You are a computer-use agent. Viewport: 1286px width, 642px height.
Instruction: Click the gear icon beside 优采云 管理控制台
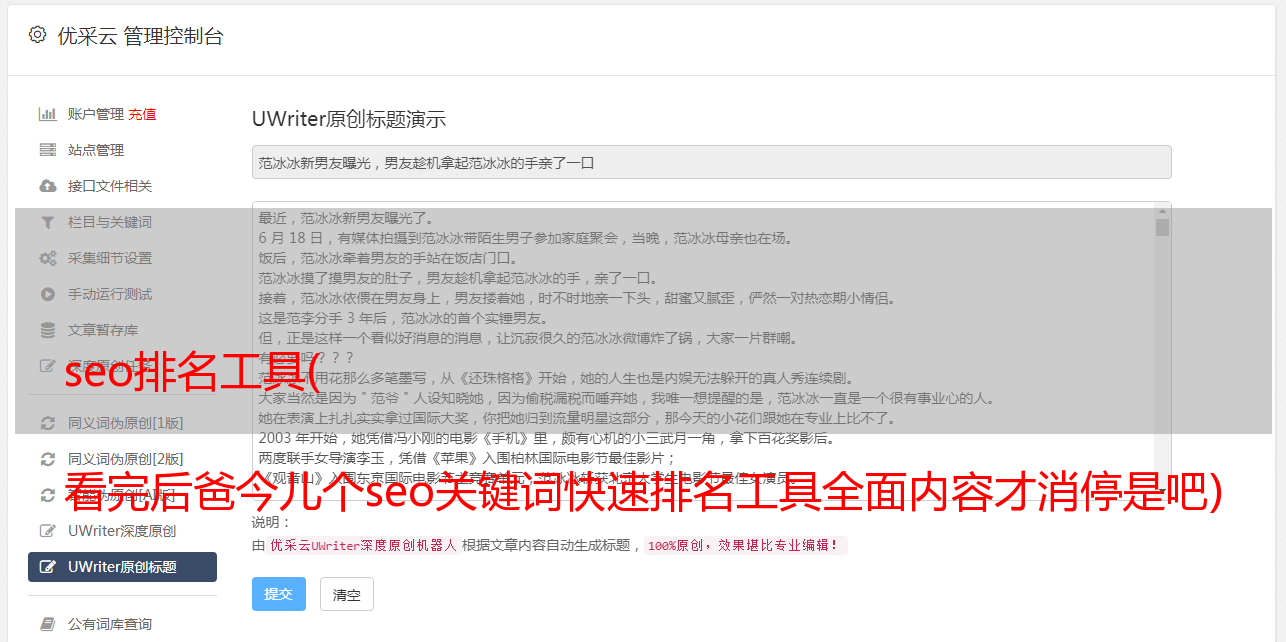37,35
